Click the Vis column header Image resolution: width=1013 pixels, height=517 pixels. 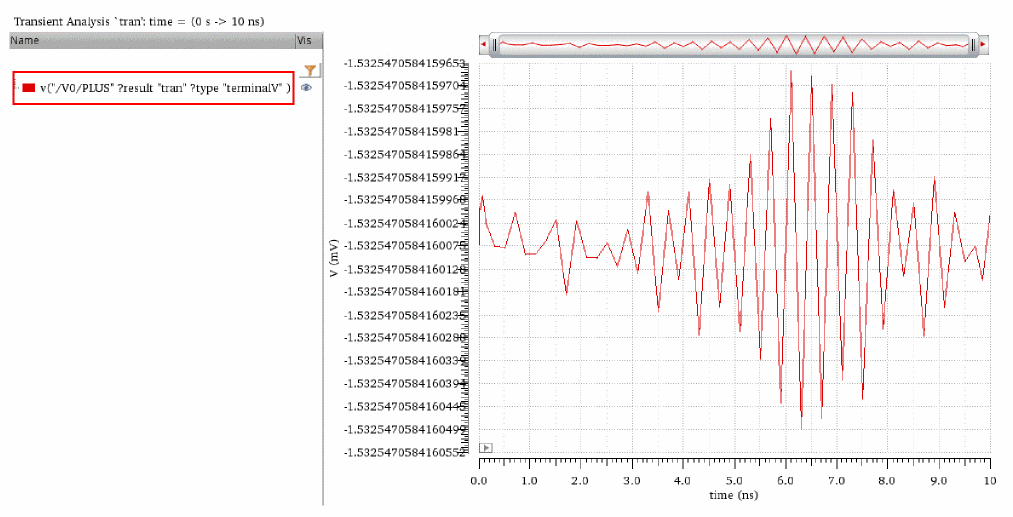pos(309,40)
